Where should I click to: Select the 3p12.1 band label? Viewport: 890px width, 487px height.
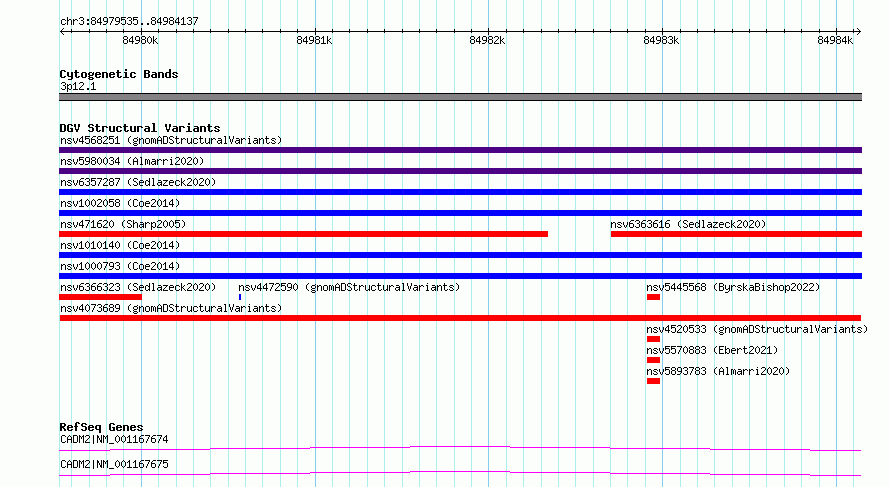tap(78, 86)
